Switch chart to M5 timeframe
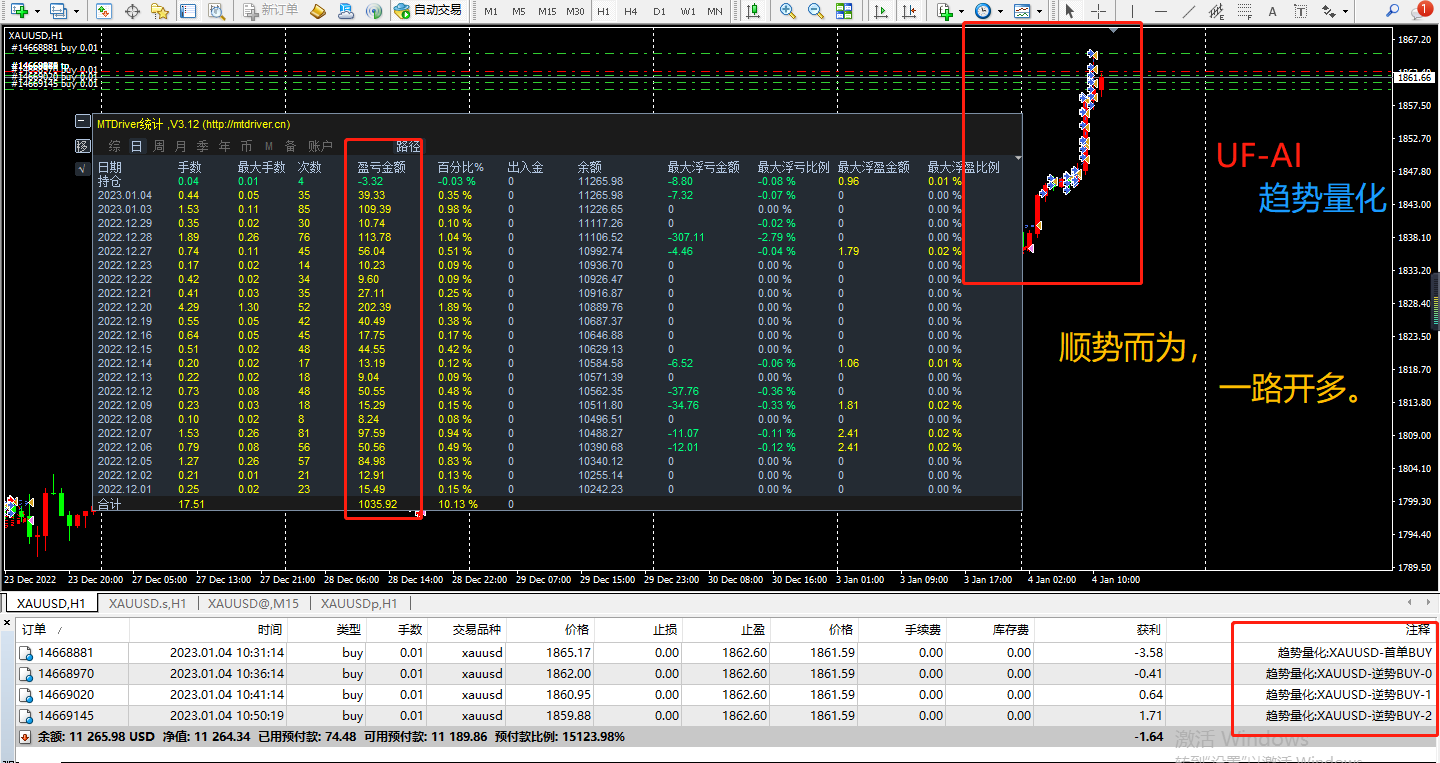This screenshot has height=763, width=1440. tap(519, 11)
